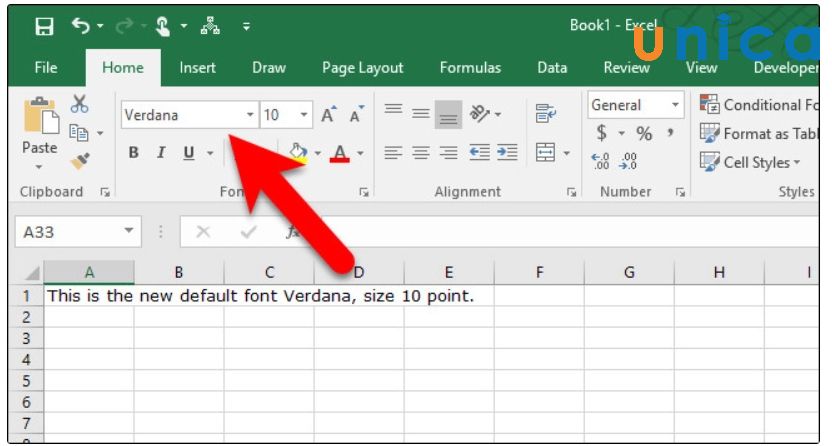Image resolution: width=832 pixels, height=446 pixels.
Task: Open the Data tab
Action: pos(552,67)
